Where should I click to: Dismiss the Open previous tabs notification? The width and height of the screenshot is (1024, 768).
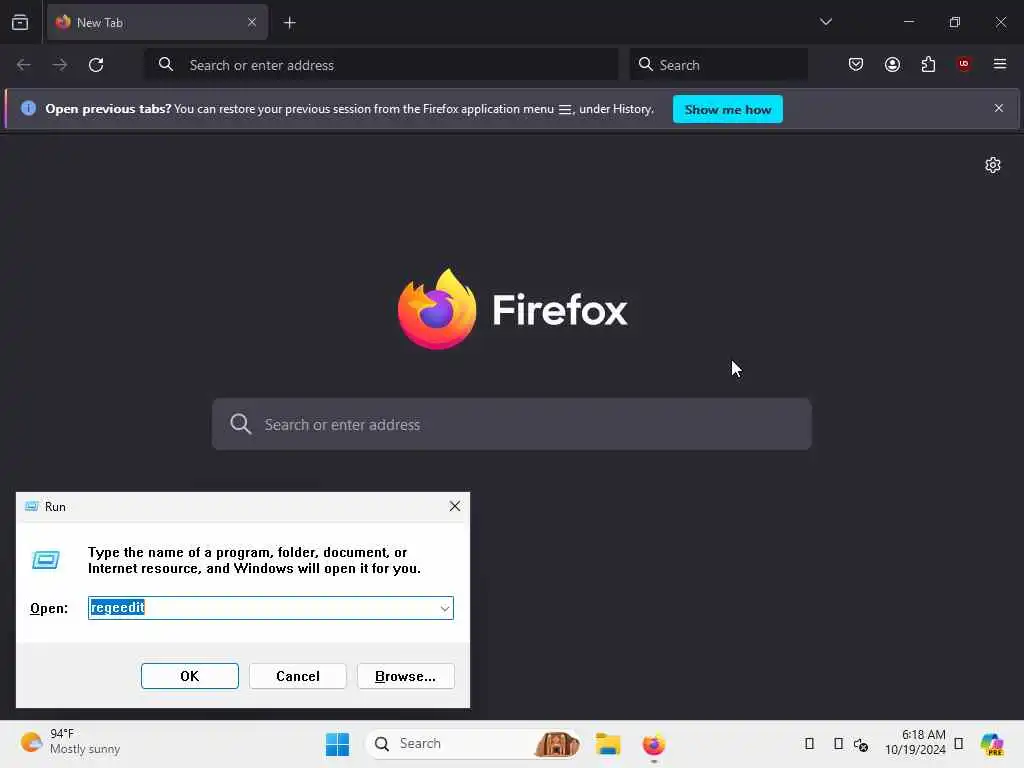pos(999,108)
